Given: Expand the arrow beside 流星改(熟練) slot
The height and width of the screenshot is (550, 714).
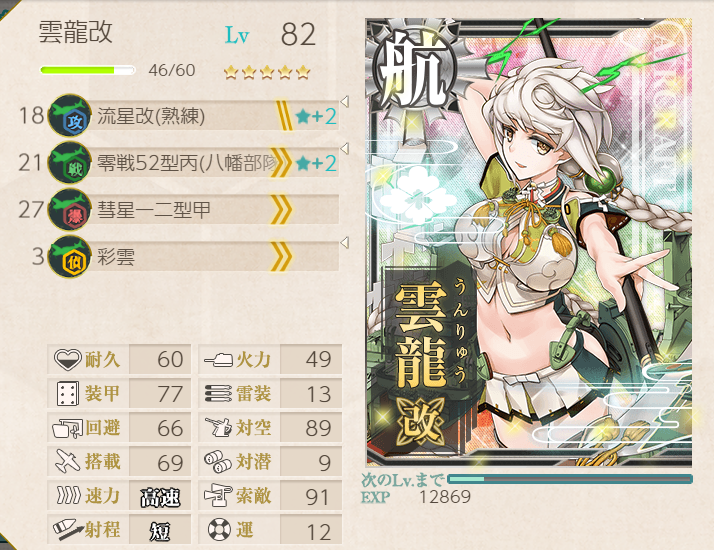Looking at the screenshot, I should point(345,102).
